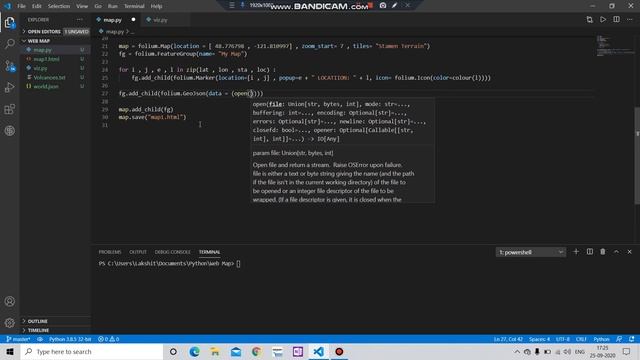Open Changes compare icon in editor toolbar
This screenshot has width=640, height=360.
[x=589, y=20]
